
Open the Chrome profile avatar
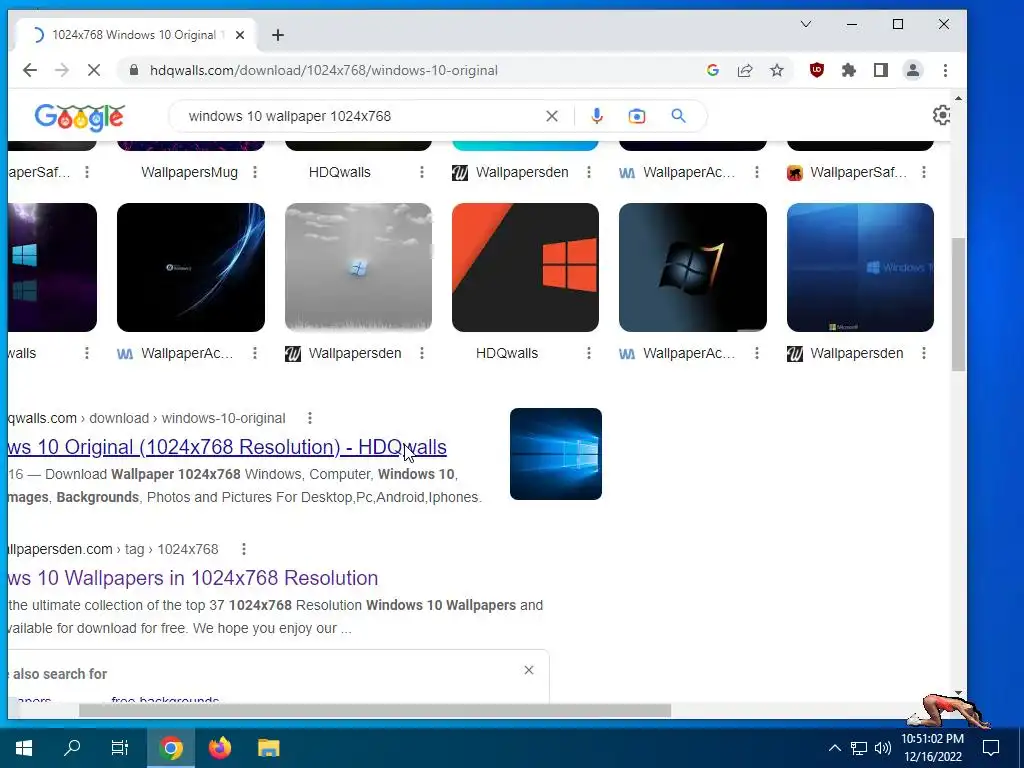pos(912,70)
